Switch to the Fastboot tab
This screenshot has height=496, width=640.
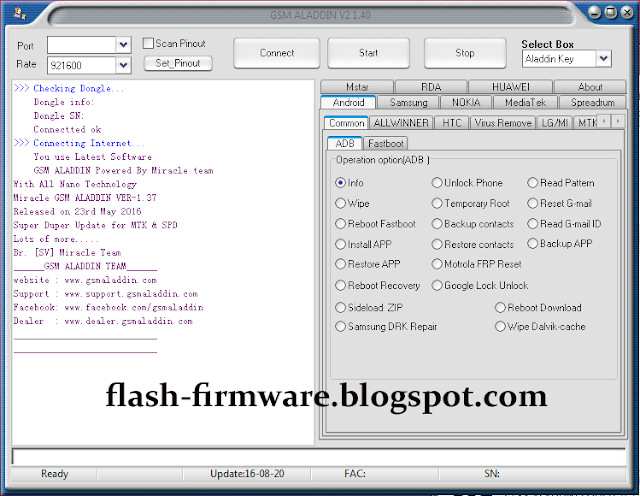385,143
